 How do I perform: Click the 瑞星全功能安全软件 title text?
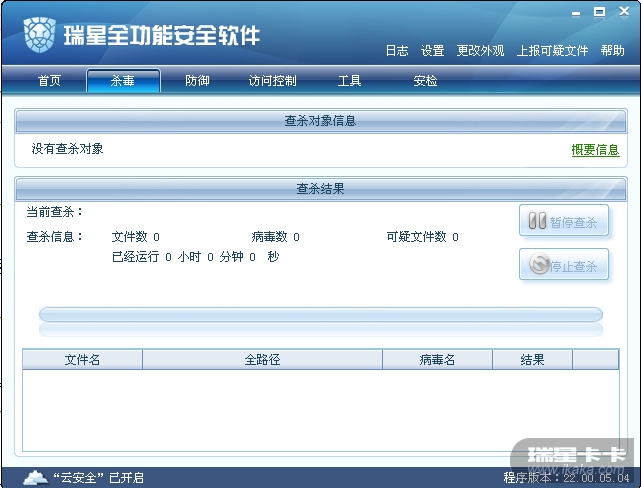pos(162,35)
